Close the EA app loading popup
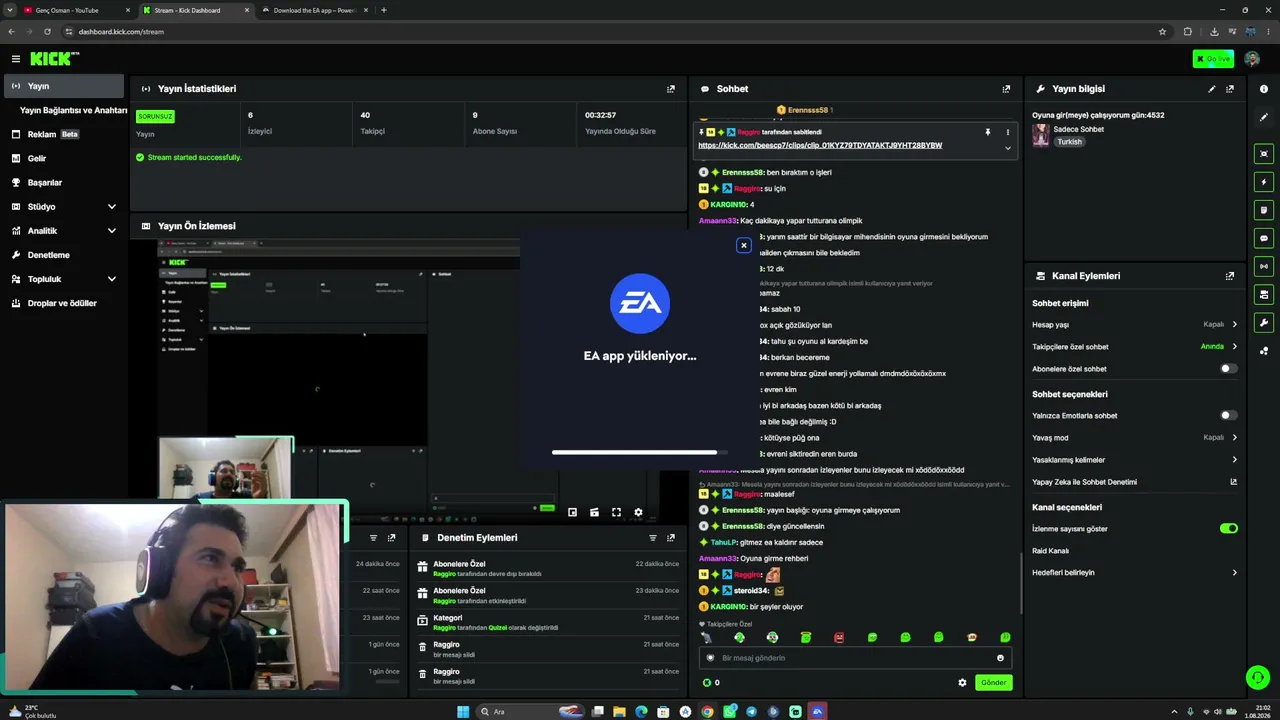 [743, 245]
